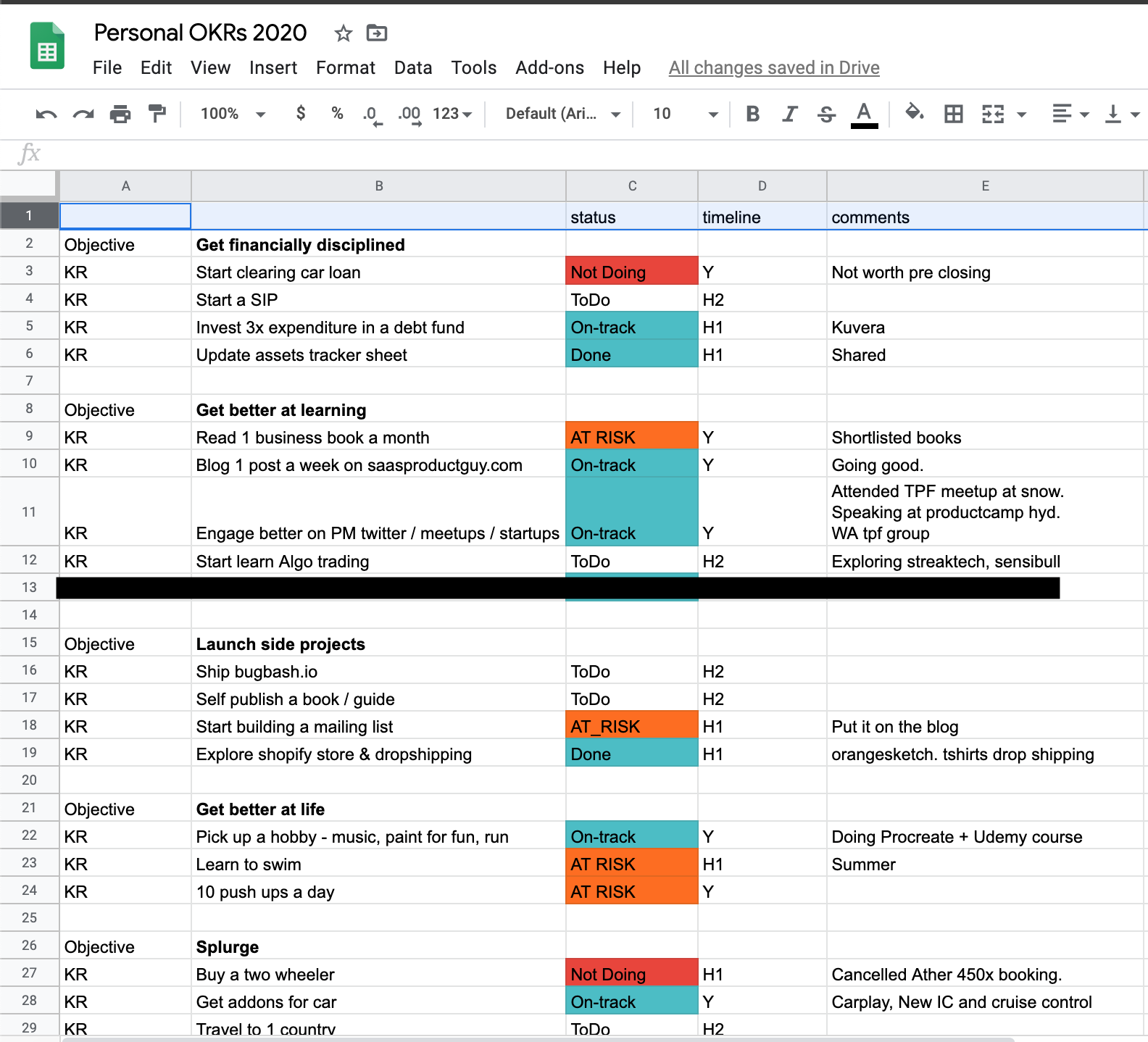Toggle bold formatting

click(x=752, y=114)
